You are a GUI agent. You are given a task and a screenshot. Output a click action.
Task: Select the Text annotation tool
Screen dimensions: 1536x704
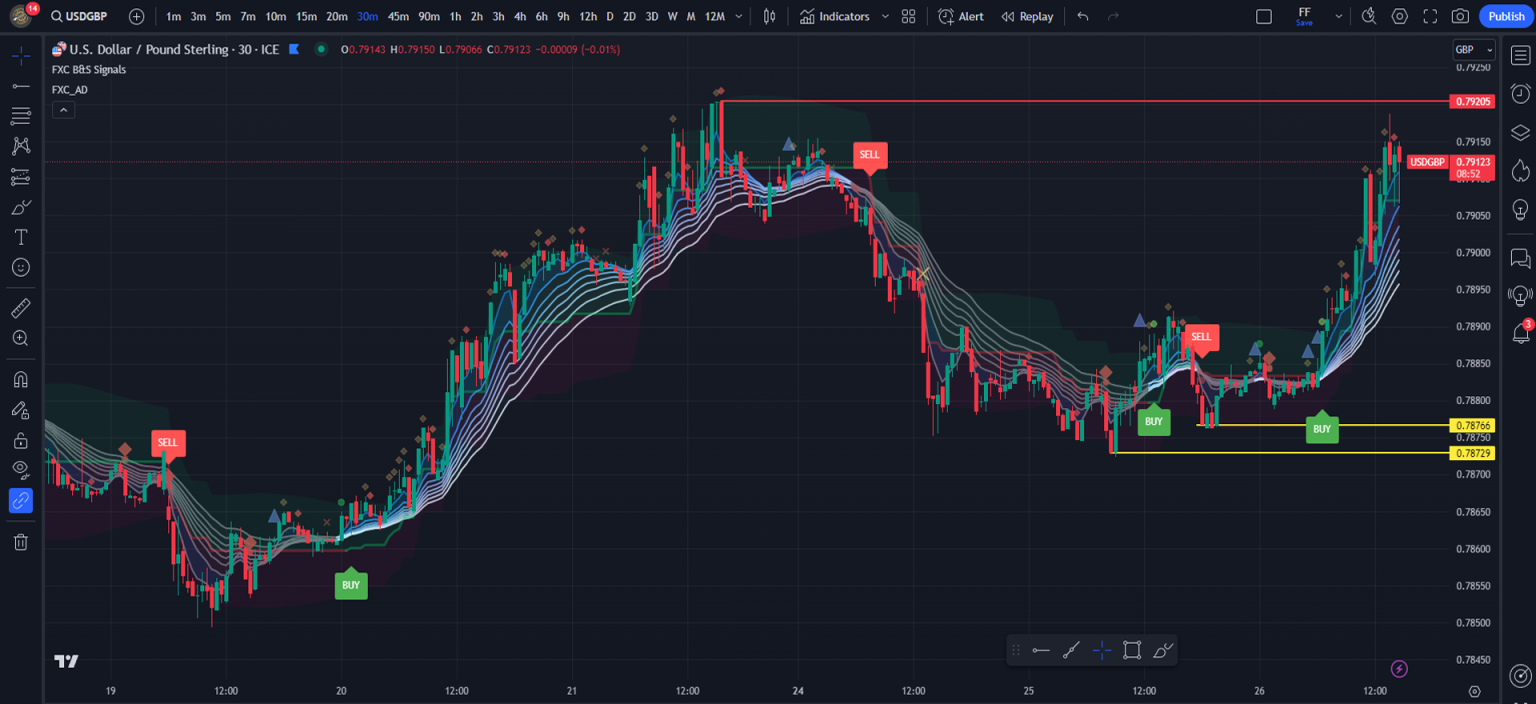(x=20, y=237)
